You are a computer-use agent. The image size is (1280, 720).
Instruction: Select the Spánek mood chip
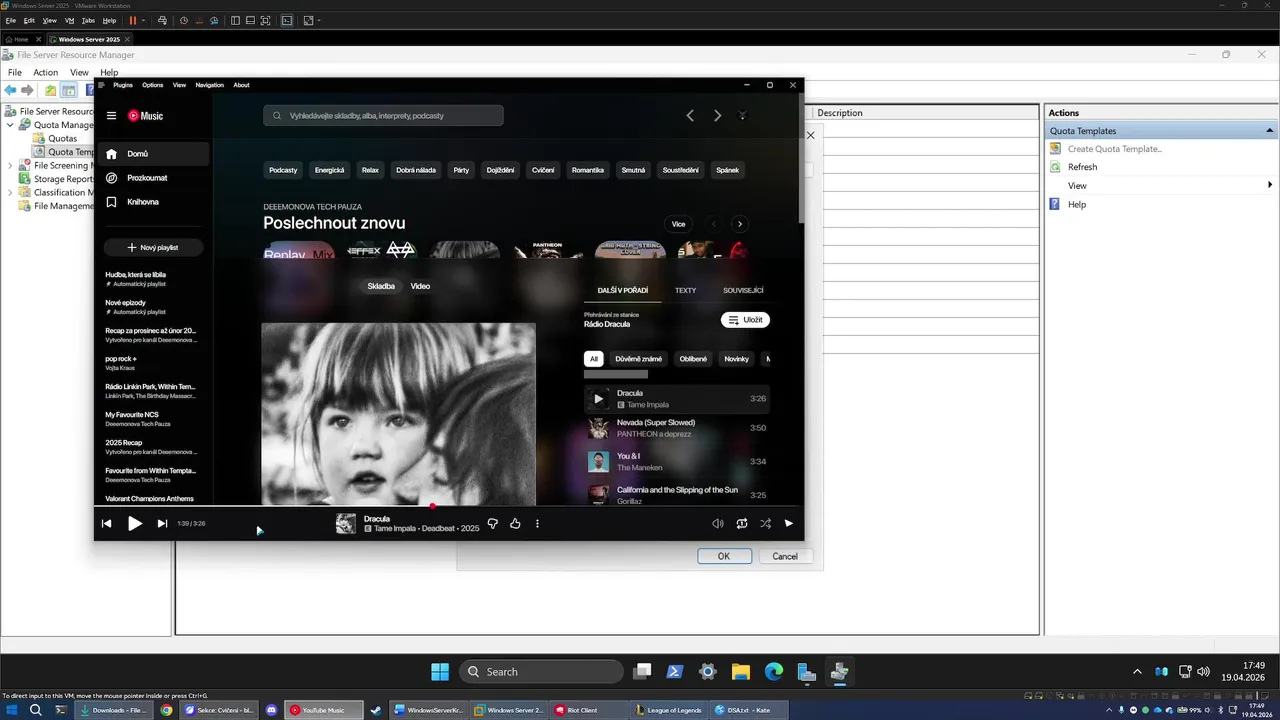coord(728,170)
